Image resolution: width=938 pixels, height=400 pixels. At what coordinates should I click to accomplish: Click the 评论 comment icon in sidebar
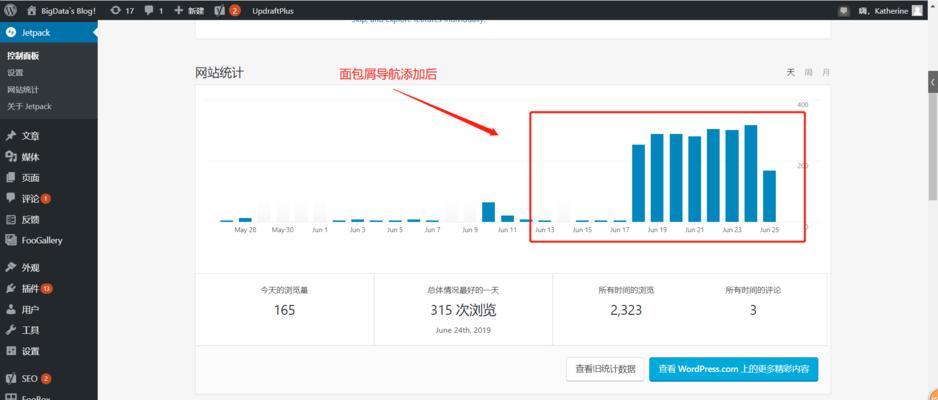(11, 198)
